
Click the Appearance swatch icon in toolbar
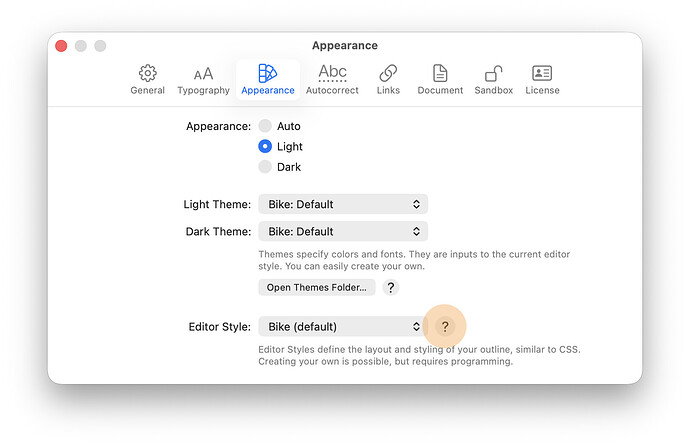pyautogui.click(x=267, y=73)
